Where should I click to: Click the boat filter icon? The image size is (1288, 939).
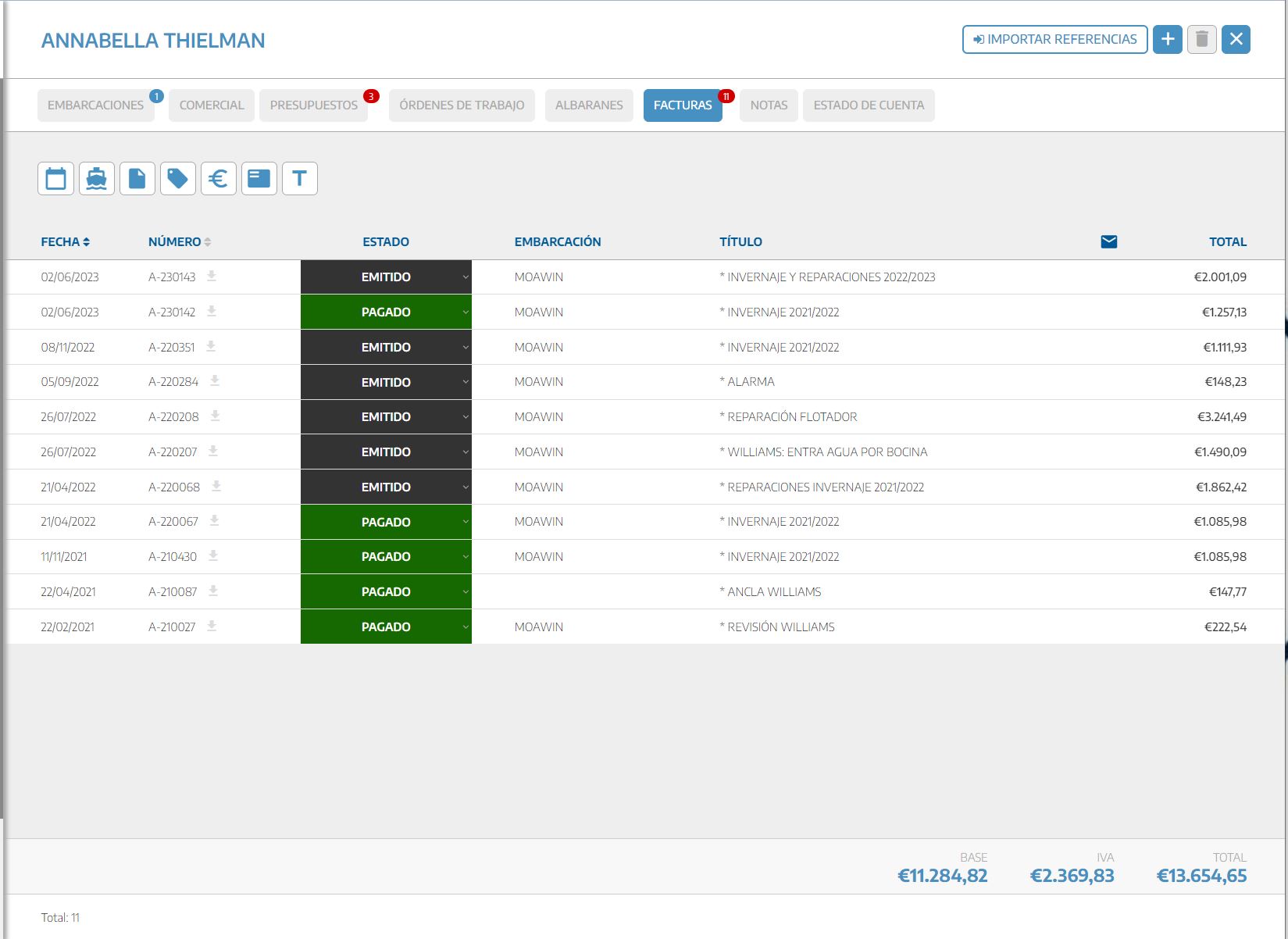coord(96,179)
